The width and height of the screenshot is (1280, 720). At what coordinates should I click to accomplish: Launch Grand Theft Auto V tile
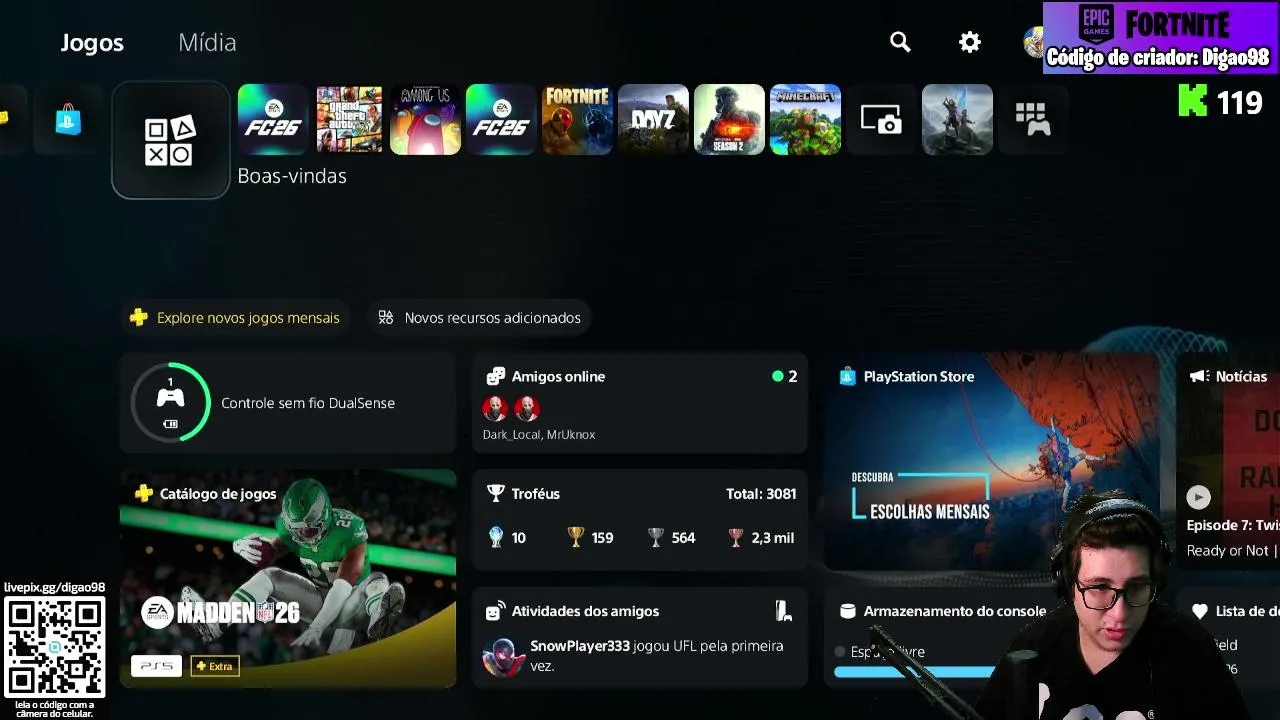click(x=349, y=120)
